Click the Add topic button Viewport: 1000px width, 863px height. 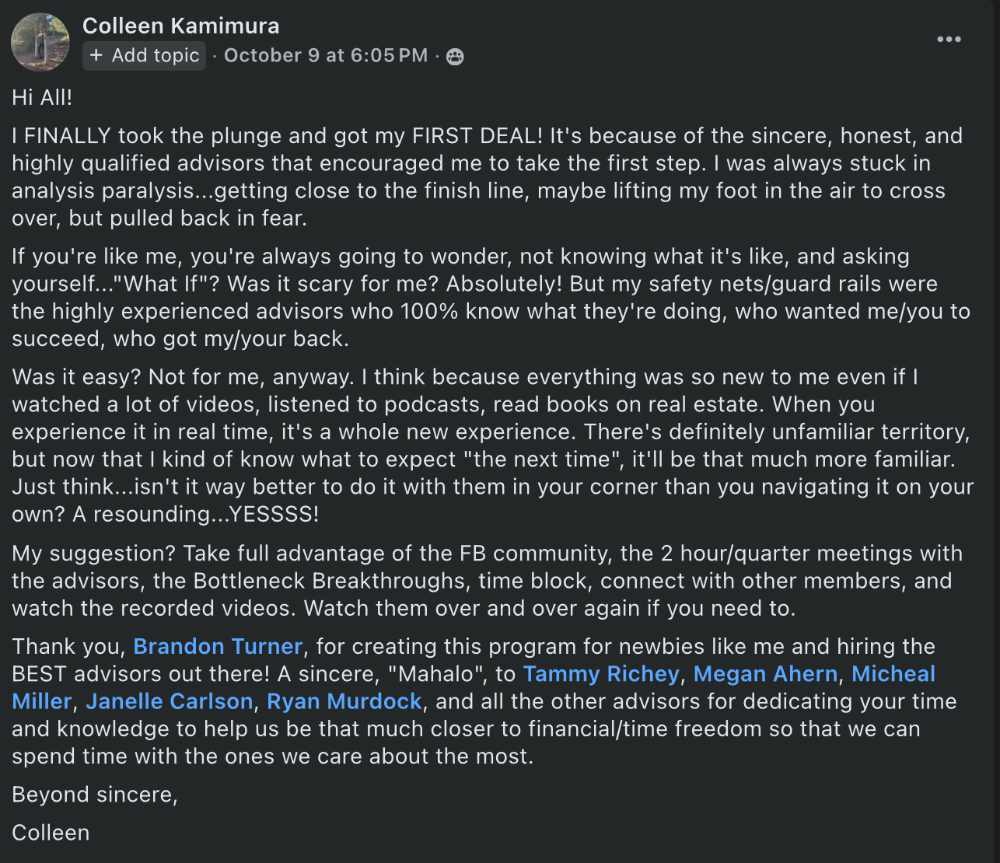[144, 56]
